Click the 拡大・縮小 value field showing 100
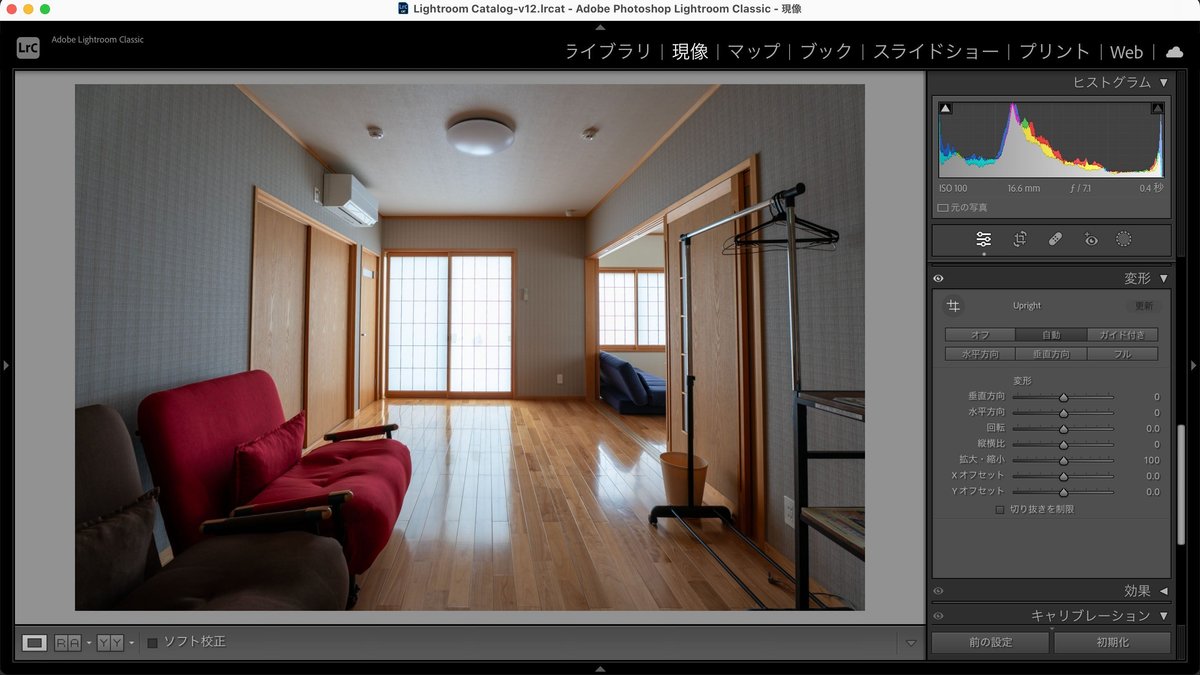Viewport: 1200px width, 675px height. (1151, 460)
